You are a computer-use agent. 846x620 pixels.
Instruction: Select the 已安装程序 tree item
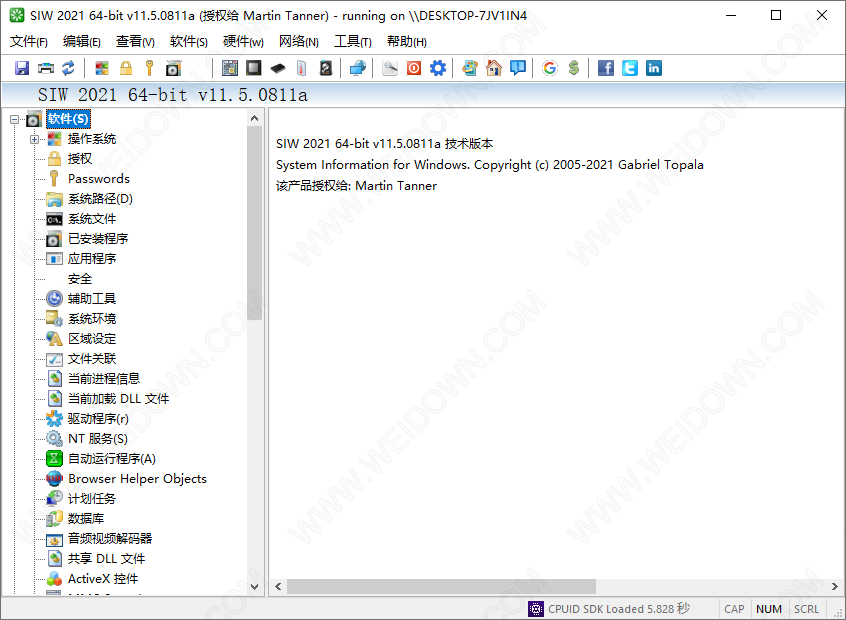click(98, 239)
